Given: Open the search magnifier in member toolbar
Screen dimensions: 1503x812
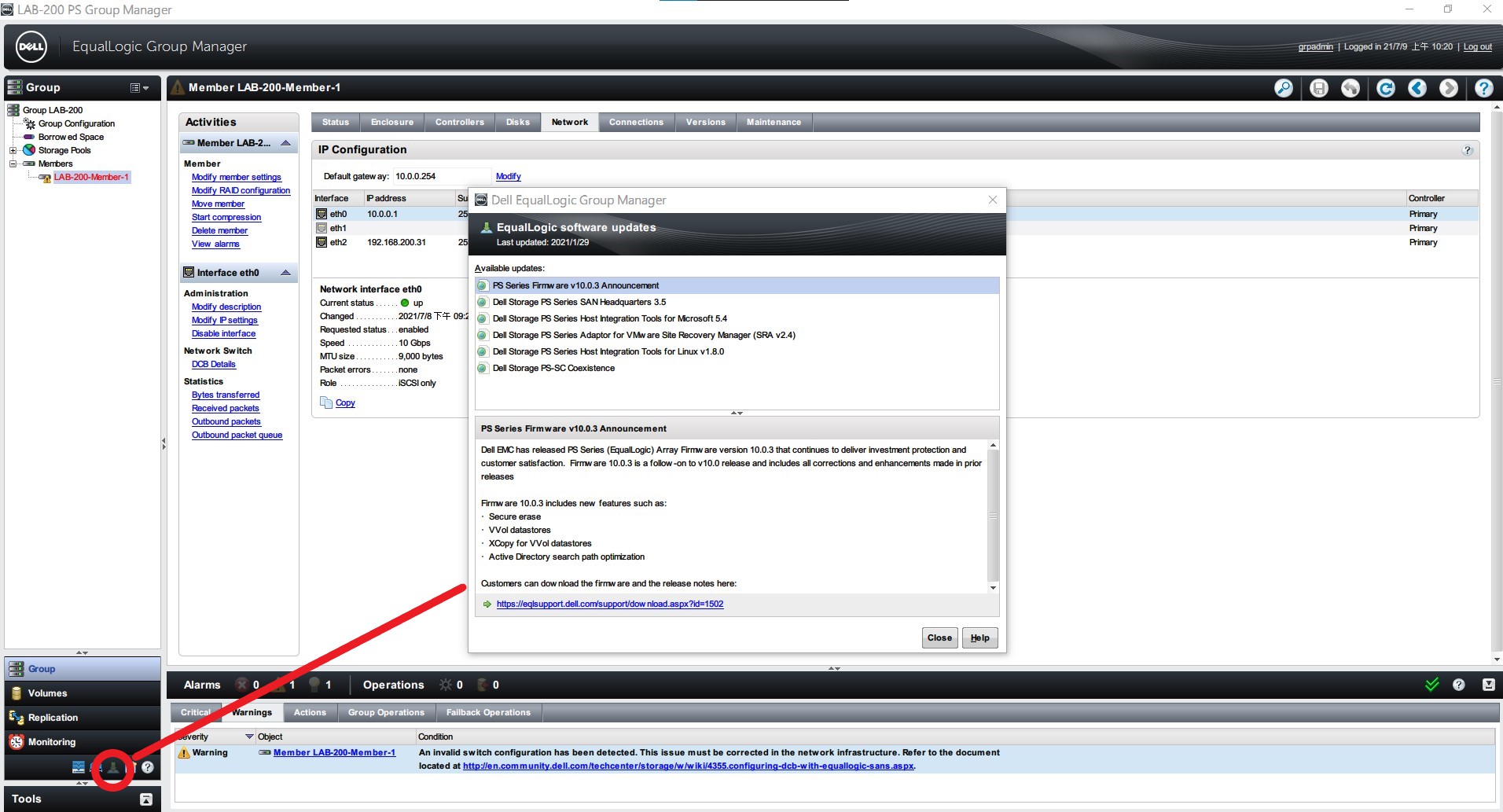Looking at the screenshot, I should (1284, 88).
